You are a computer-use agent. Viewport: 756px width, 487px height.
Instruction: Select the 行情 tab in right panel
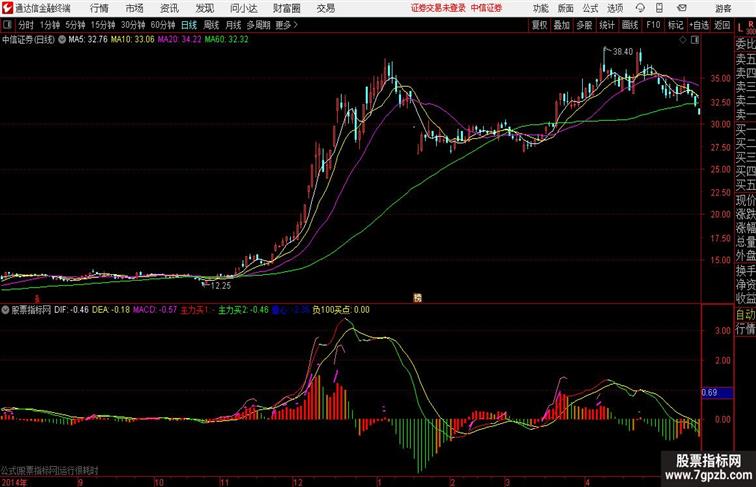pyautogui.click(x=745, y=329)
